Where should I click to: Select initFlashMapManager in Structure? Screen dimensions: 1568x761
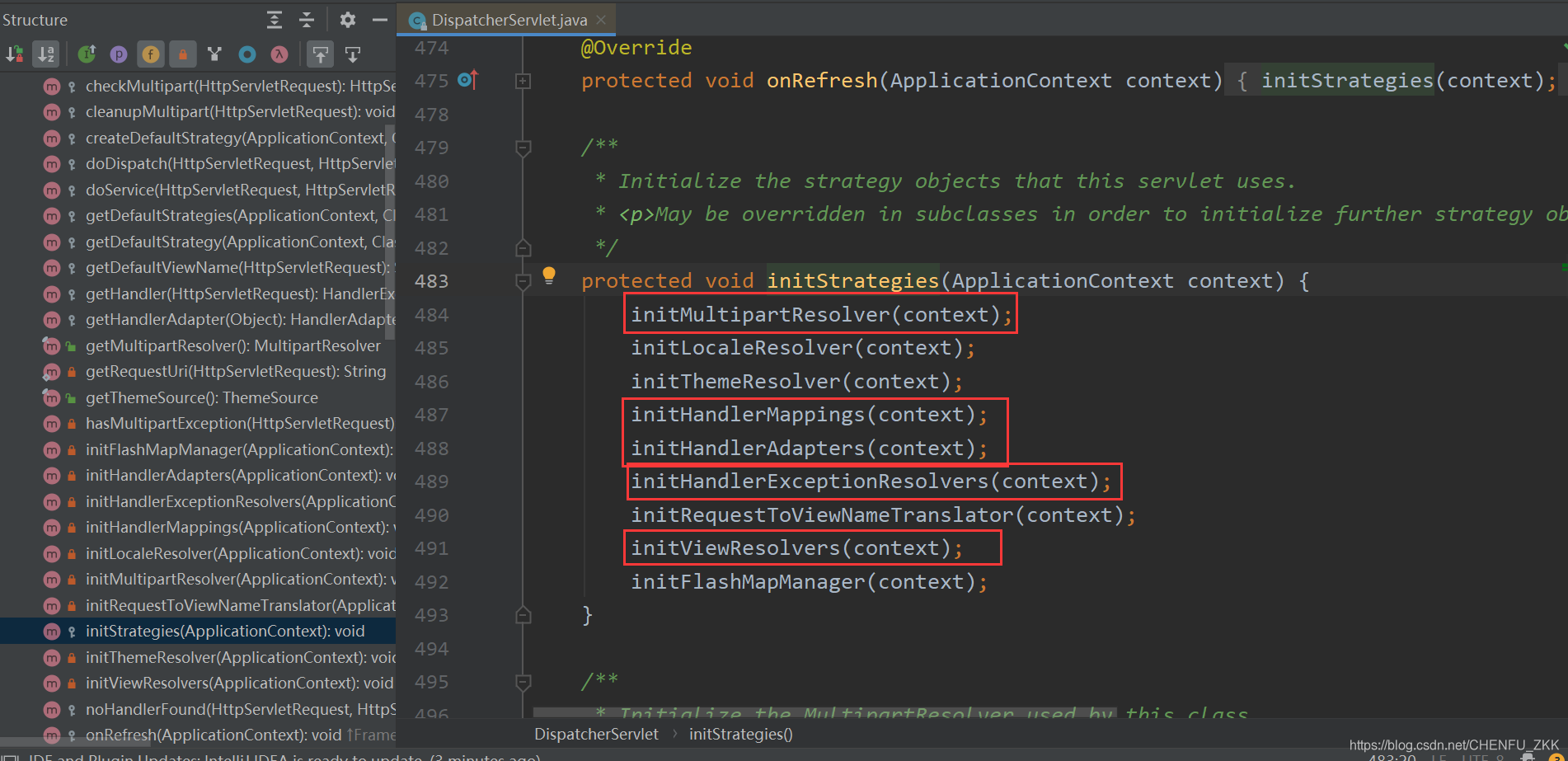coord(198,449)
